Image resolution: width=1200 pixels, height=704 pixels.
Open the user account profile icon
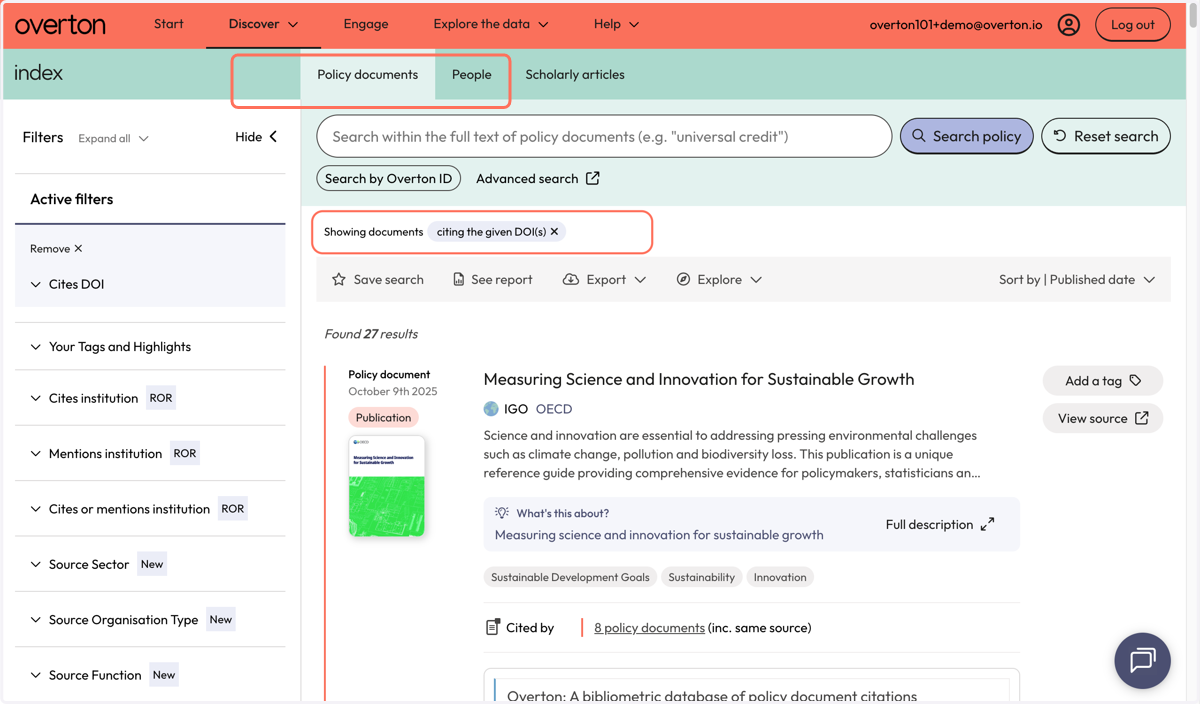click(1068, 25)
